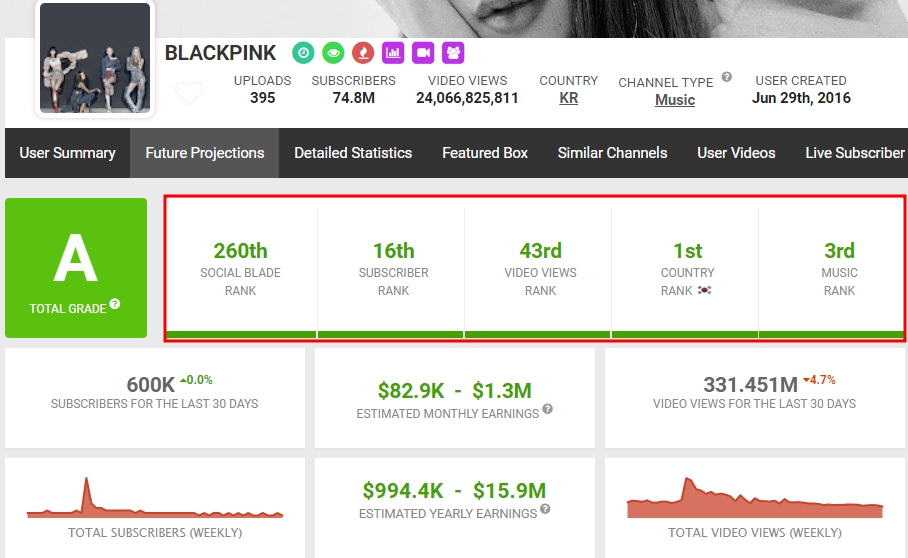Click the A Total Grade box
The width and height of the screenshot is (908, 558).
[x=76, y=268]
